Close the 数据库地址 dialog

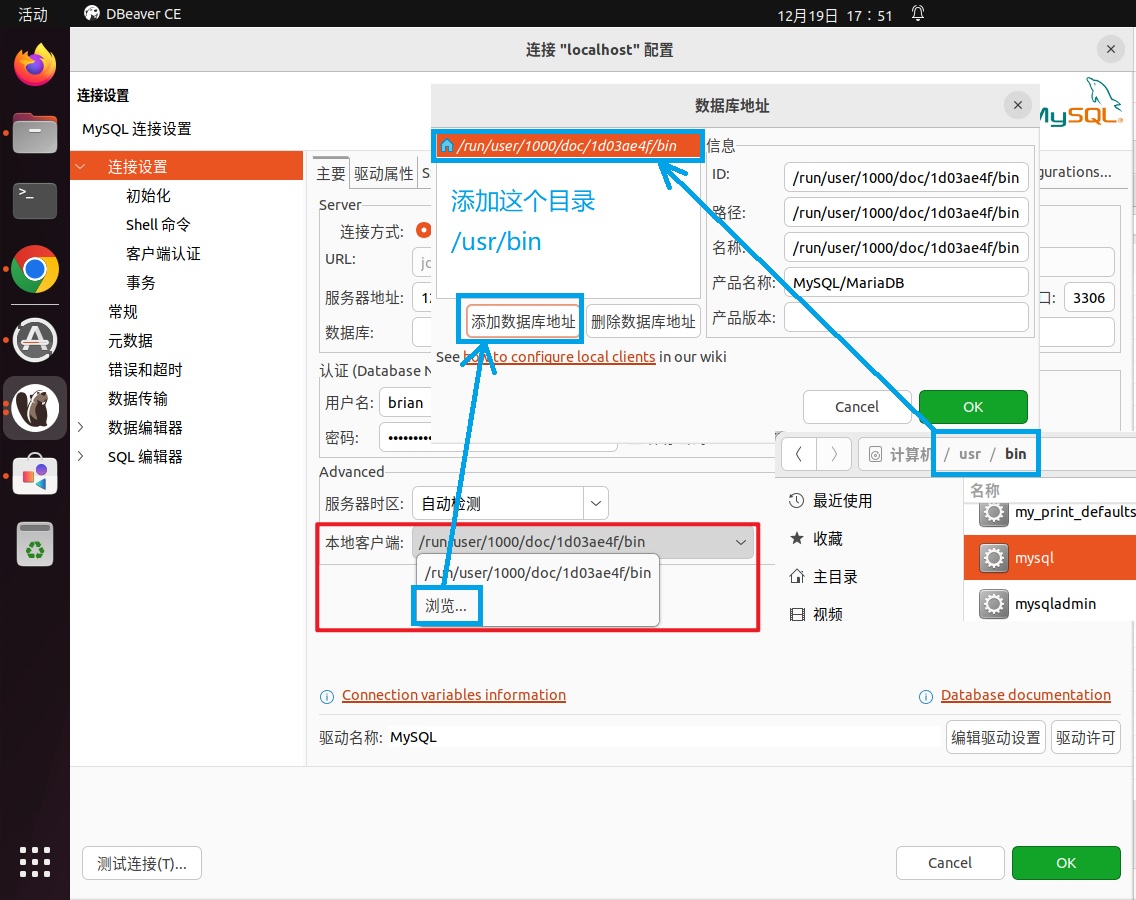click(x=1018, y=105)
